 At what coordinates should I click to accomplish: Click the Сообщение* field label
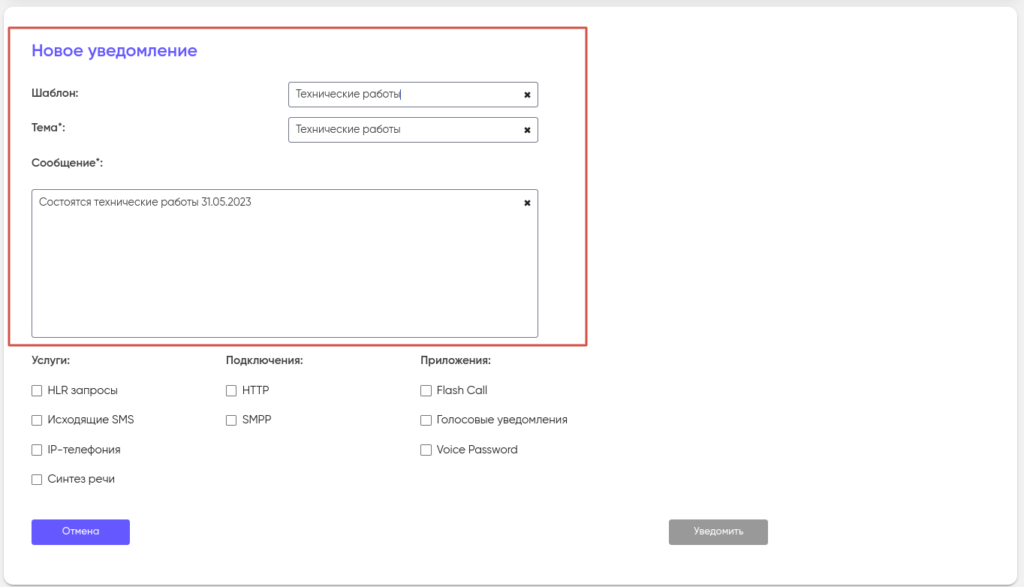[x=67, y=162]
